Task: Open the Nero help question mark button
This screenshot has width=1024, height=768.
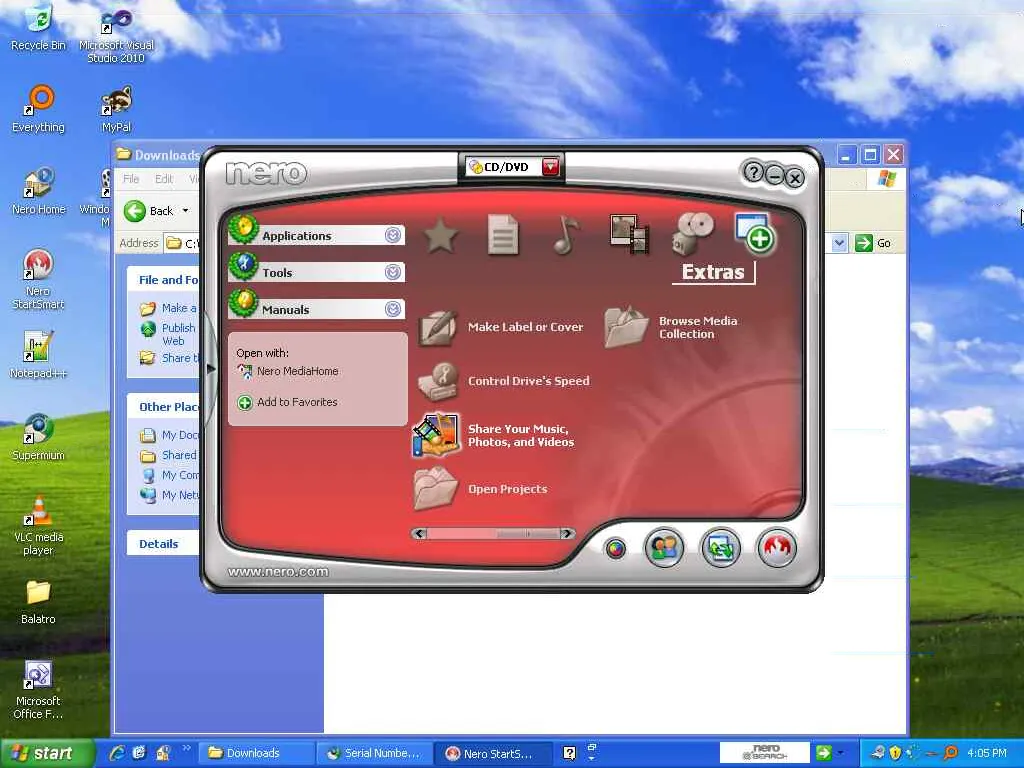Action: click(754, 172)
